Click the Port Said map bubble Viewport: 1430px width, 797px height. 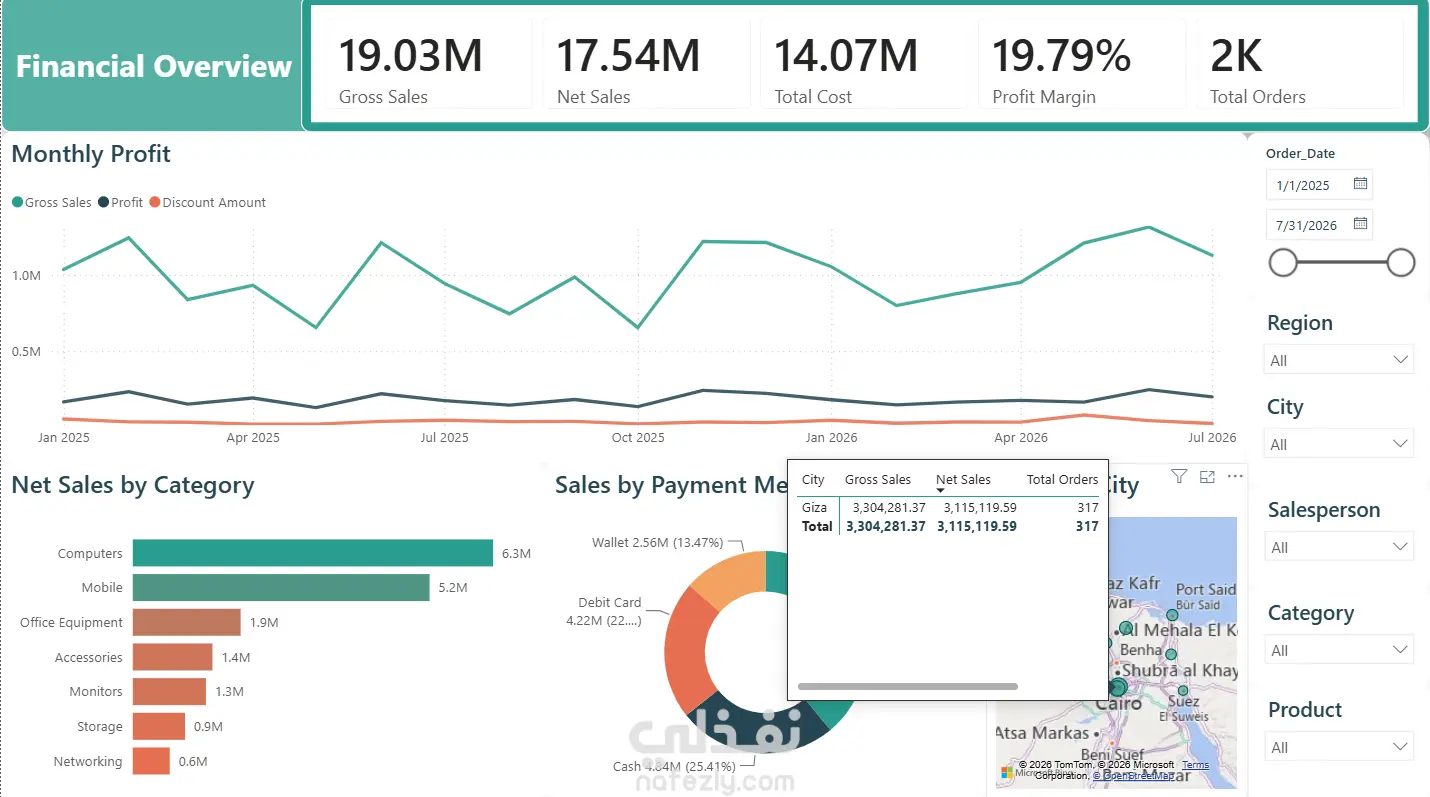tap(1172, 615)
